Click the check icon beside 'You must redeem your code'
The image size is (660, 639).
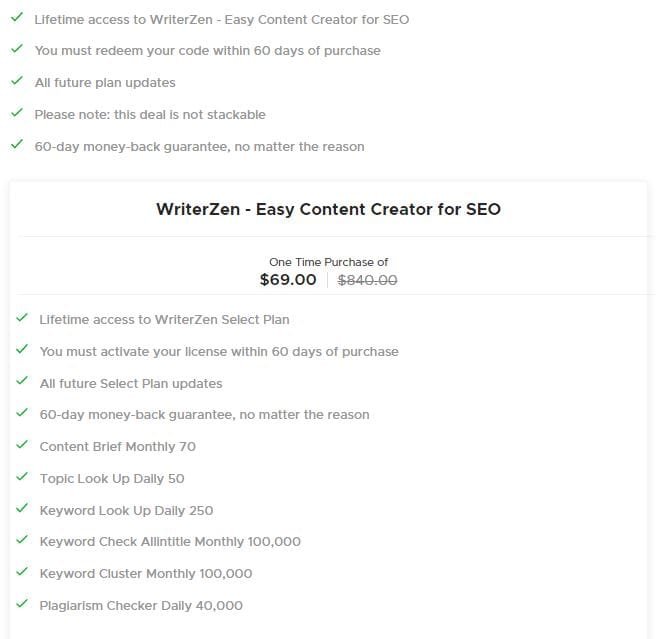[x=16, y=49]
